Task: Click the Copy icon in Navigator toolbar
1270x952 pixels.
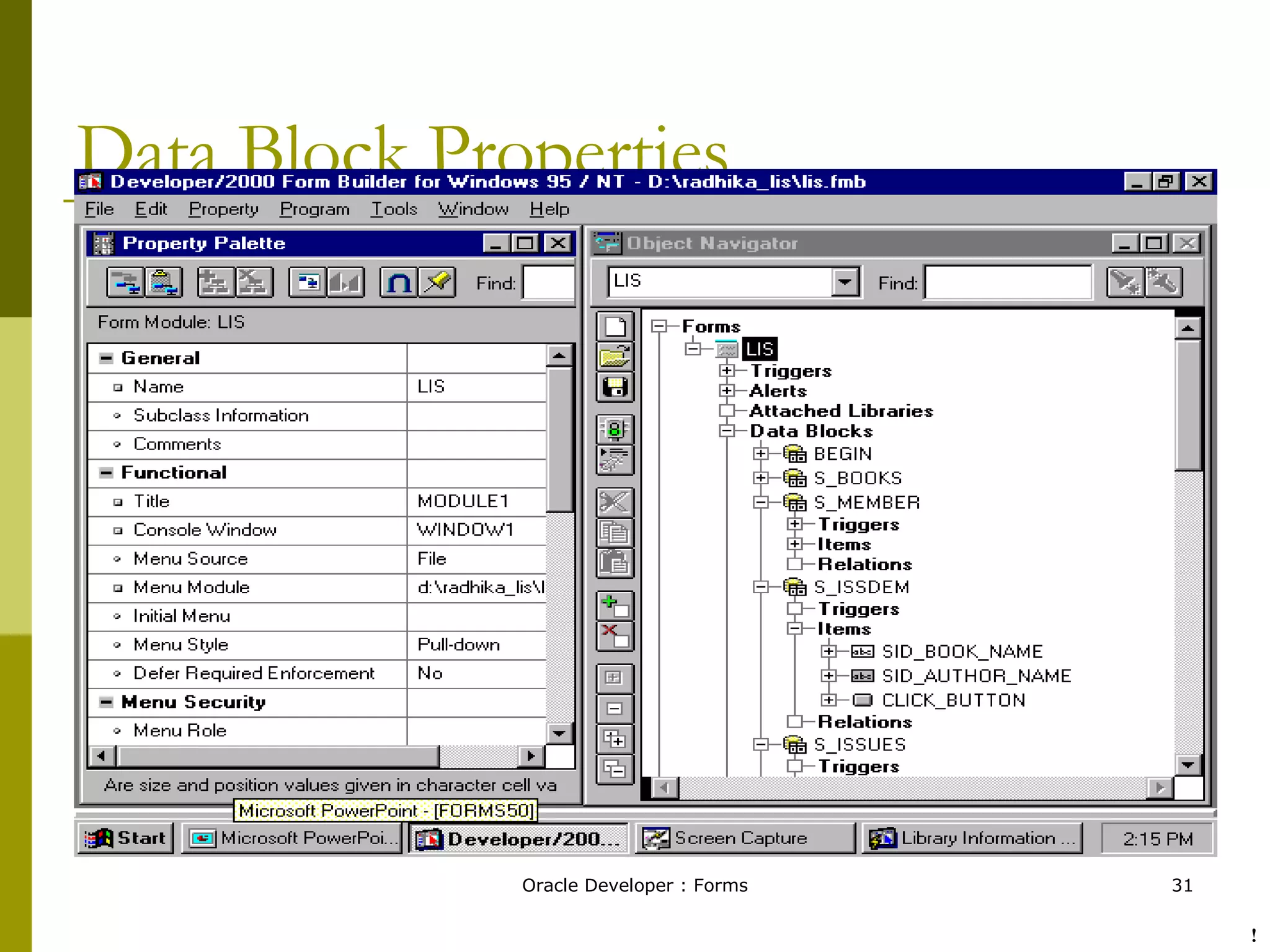Action: pyautogui.click(x=615, y=532)
